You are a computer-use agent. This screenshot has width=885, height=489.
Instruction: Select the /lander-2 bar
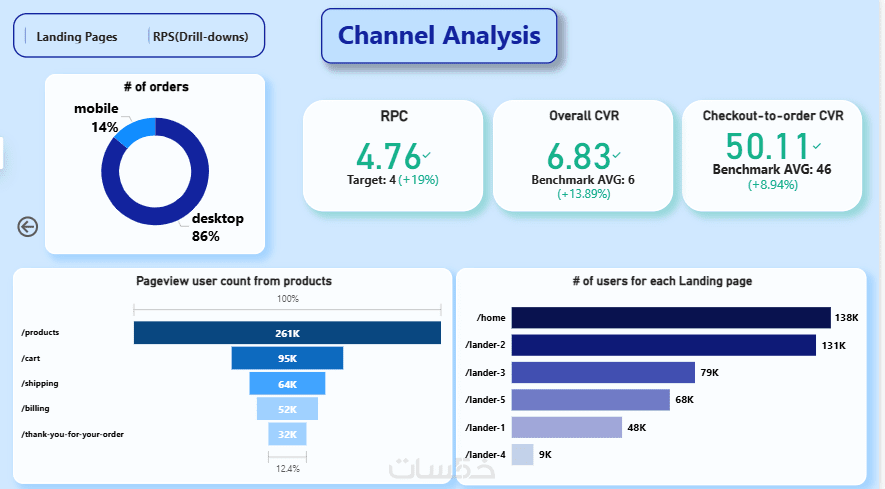[664, 345]
